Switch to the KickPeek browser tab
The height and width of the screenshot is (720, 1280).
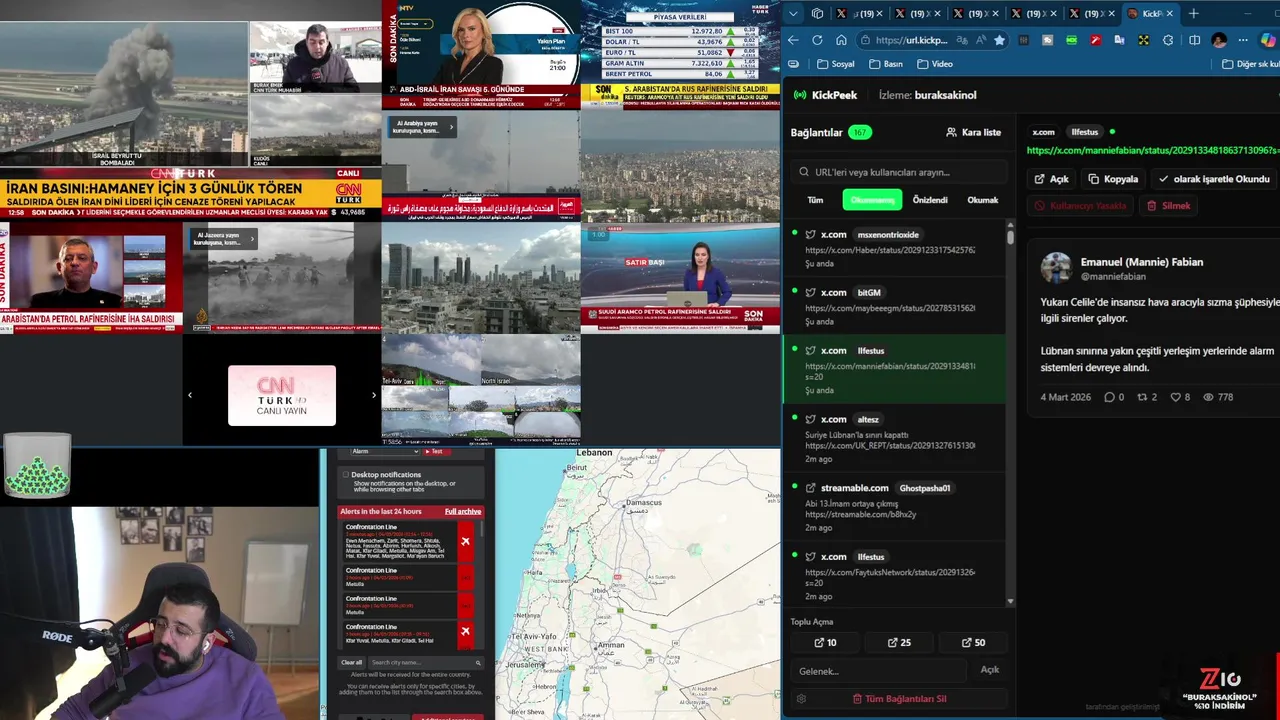[x=1150, y=13]
